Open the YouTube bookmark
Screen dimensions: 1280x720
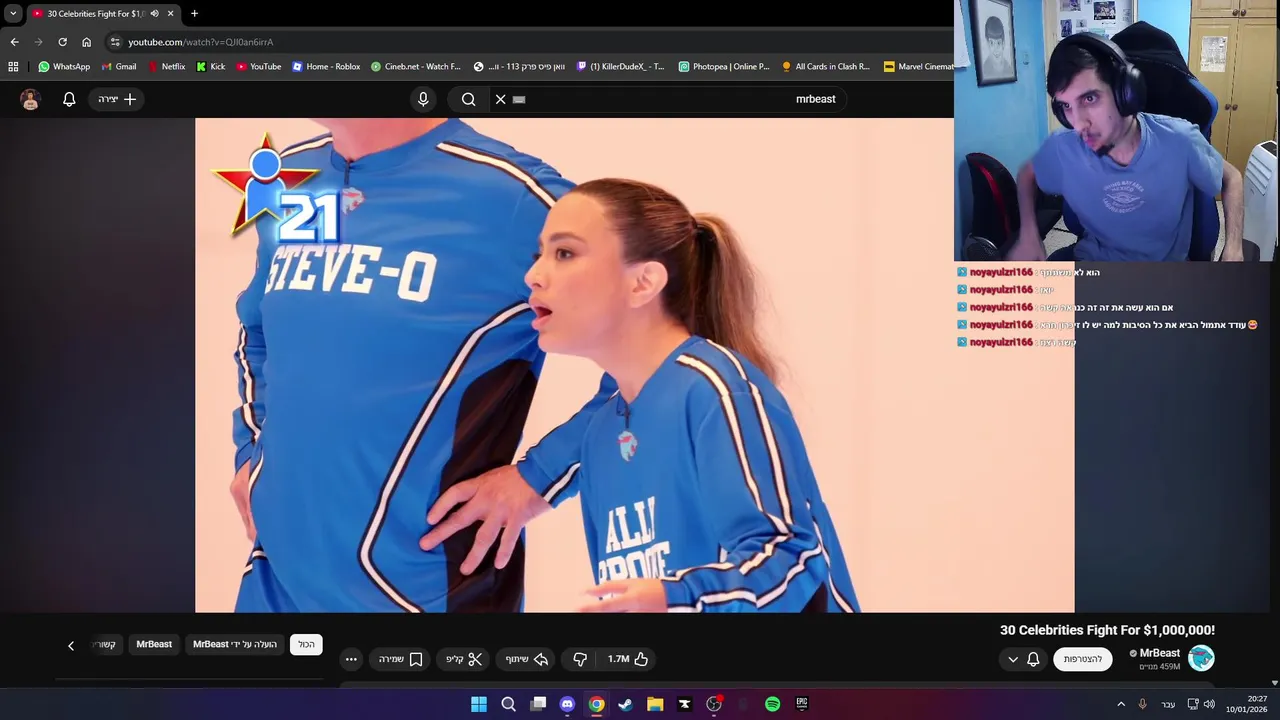259,67
